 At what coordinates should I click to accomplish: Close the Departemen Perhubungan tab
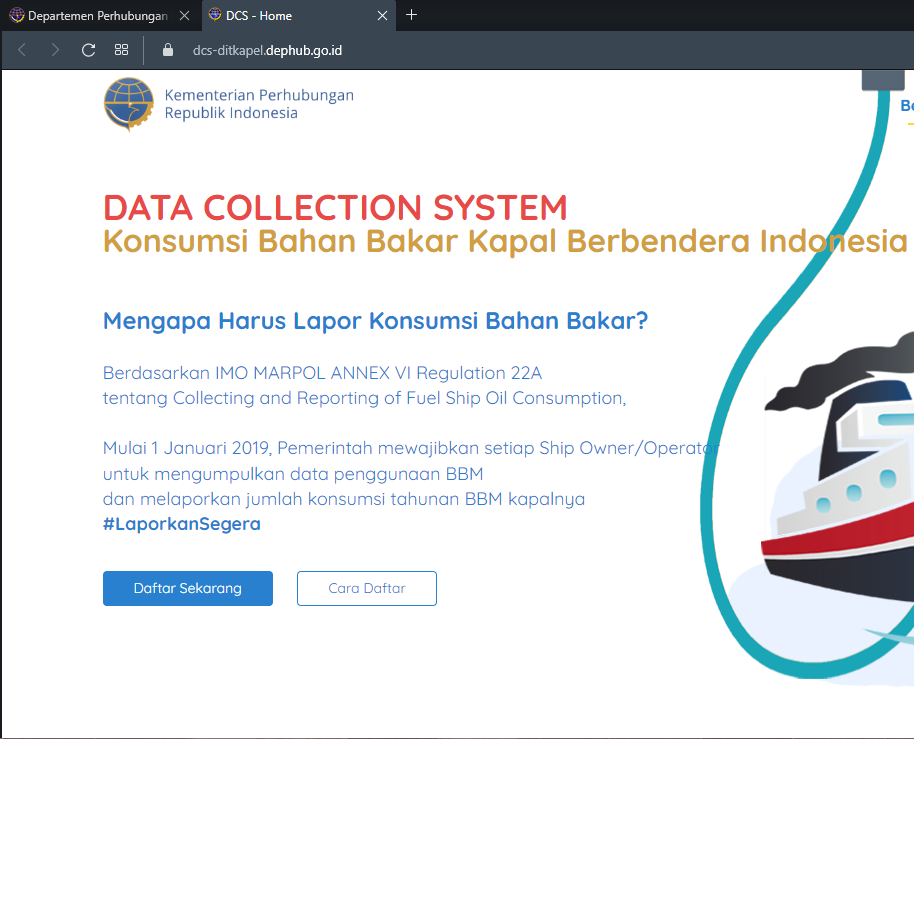[184, 15]
